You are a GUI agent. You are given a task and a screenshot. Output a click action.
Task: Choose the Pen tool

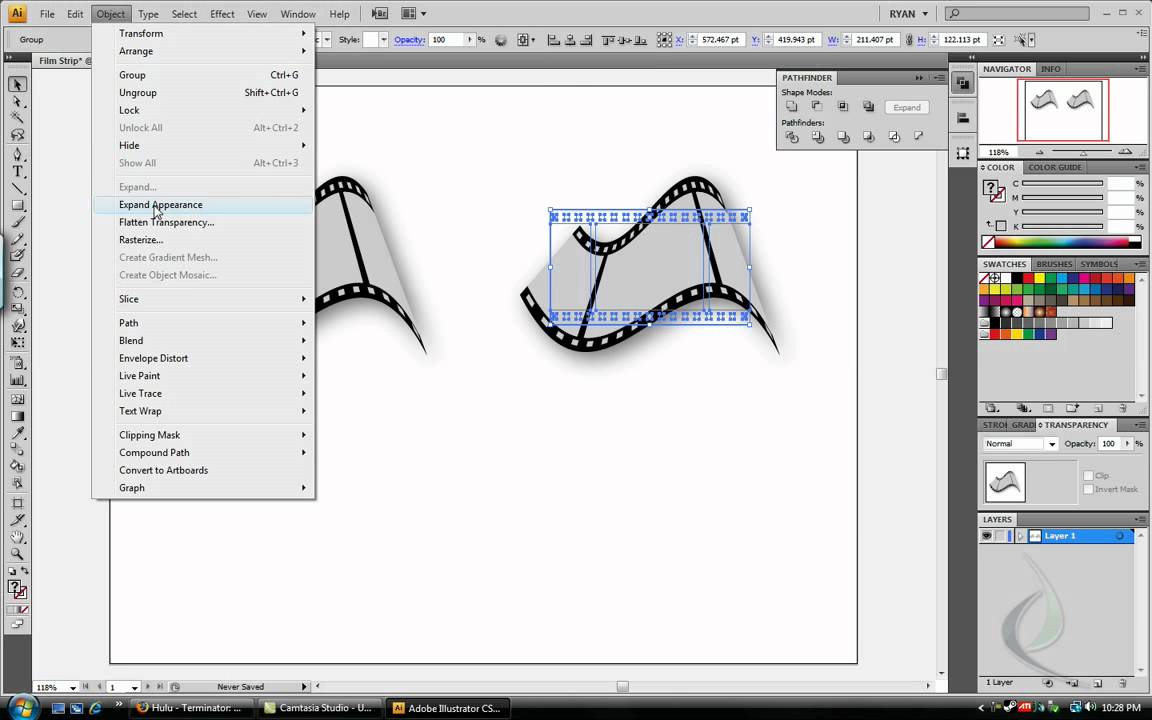17,155
